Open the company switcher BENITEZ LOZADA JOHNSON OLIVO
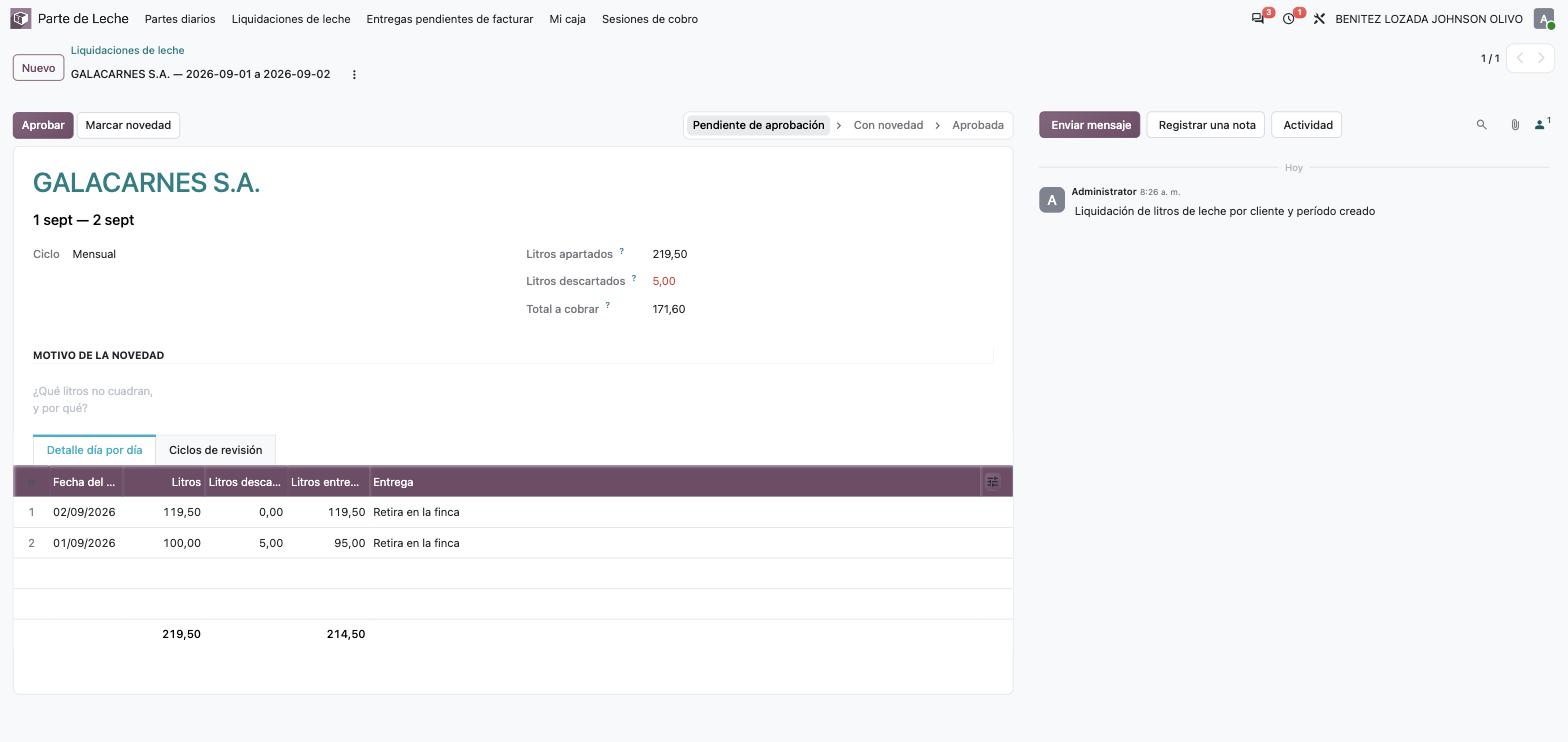This screenshot has height=742, width=1568. (x=1429, y=19)
